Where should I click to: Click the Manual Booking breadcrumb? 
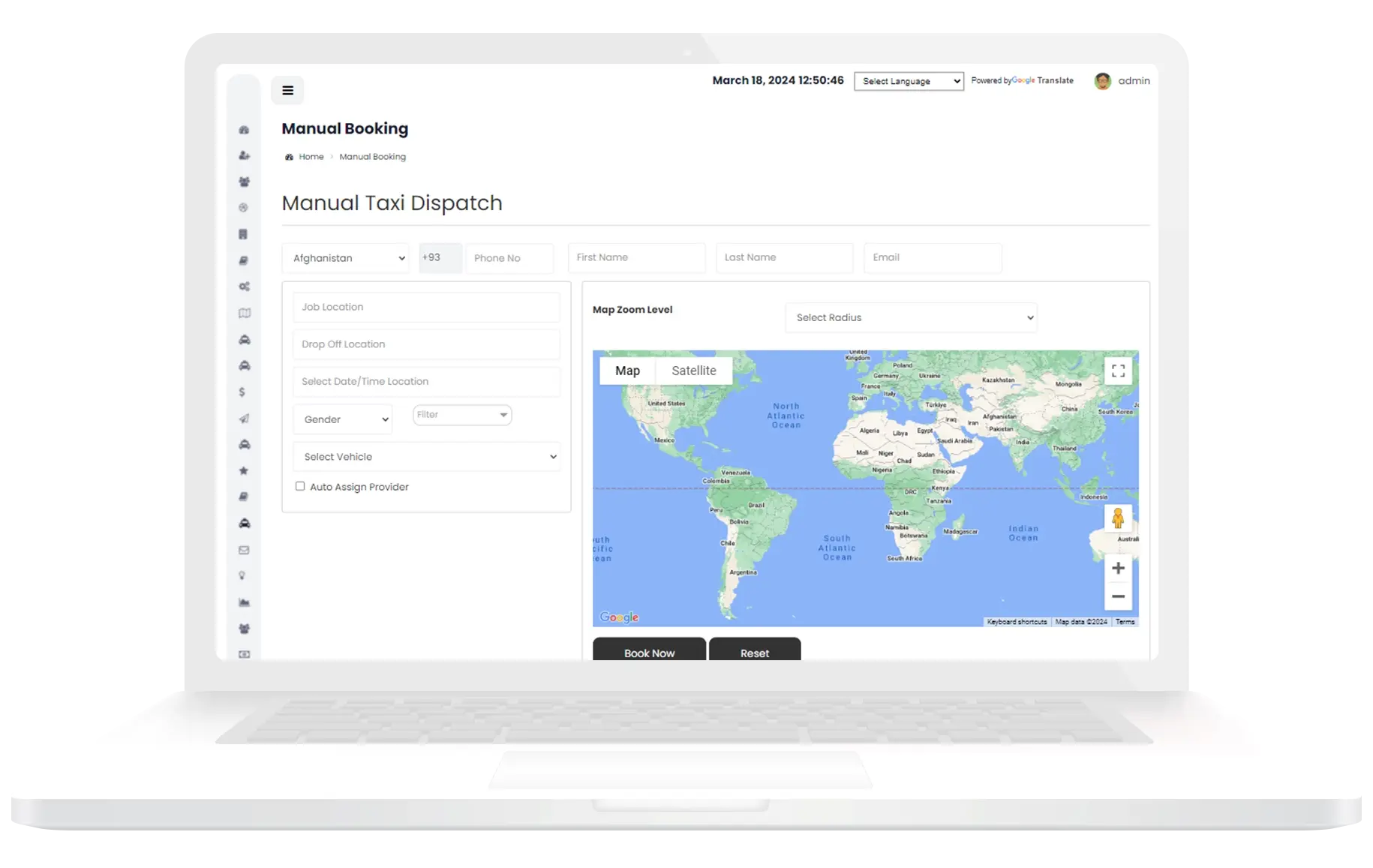coord(372,157)
